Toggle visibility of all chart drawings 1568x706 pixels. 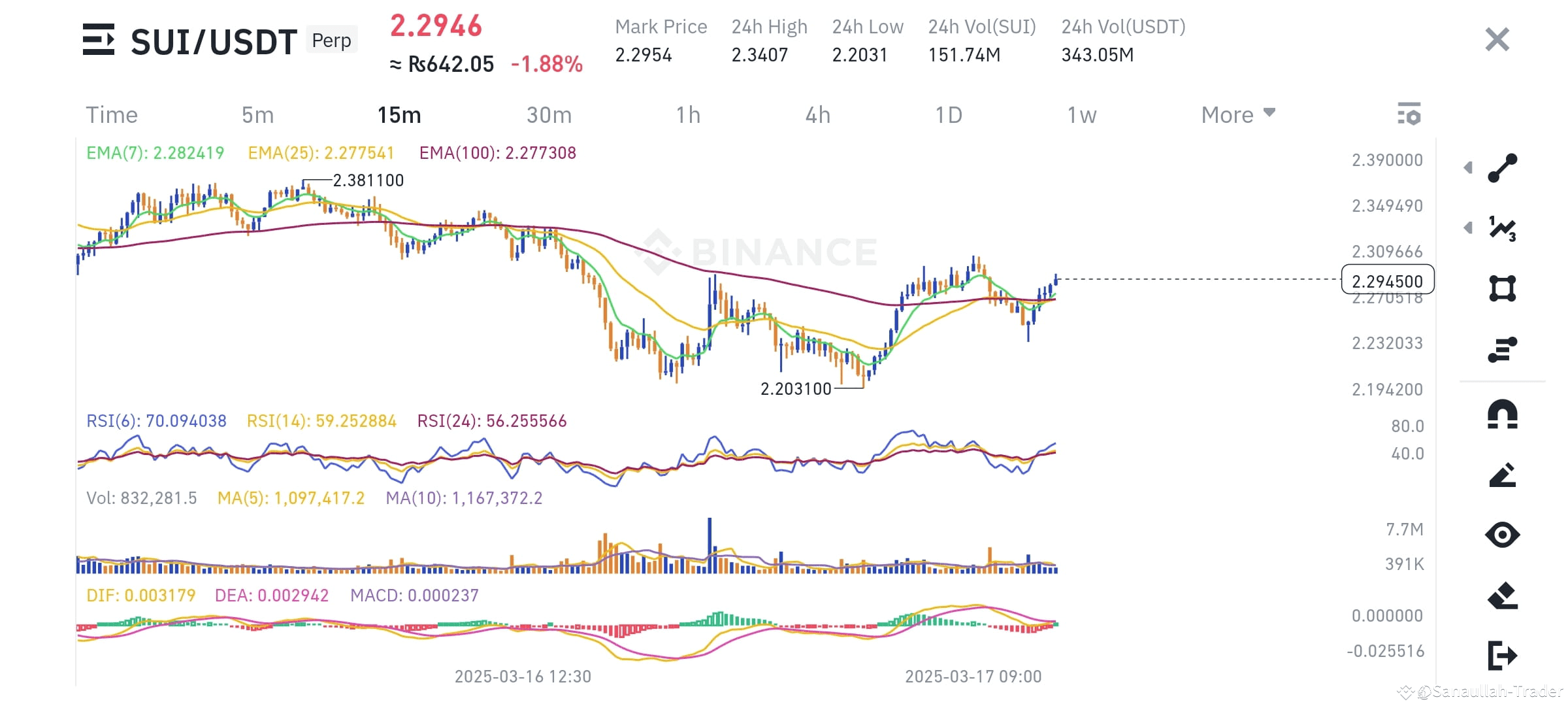pos(1503,535)
